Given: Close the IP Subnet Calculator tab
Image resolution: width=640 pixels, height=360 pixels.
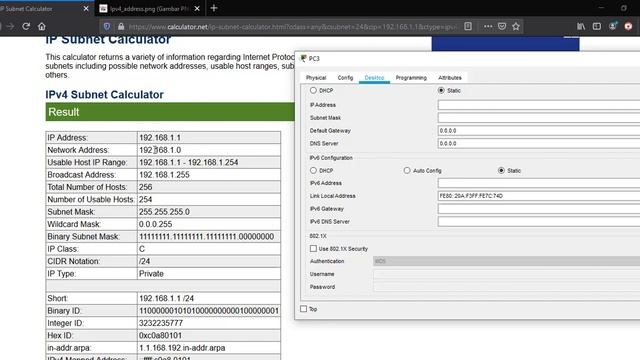Looking at the screenshot, I should click(x=86, y=9).
